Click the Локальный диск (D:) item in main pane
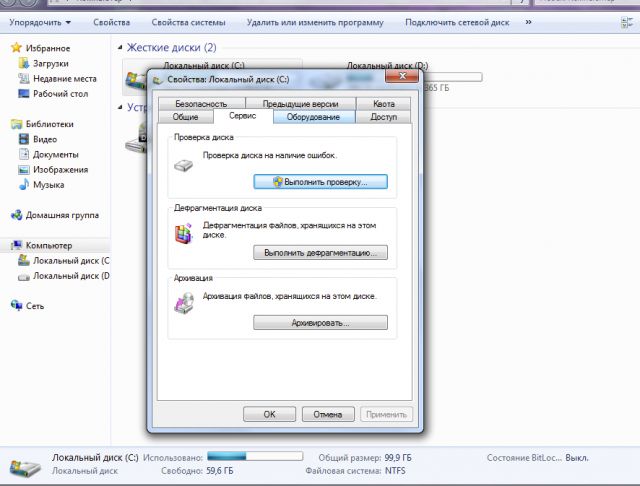Screen dimensions: 640x486 tap(387, 65)
